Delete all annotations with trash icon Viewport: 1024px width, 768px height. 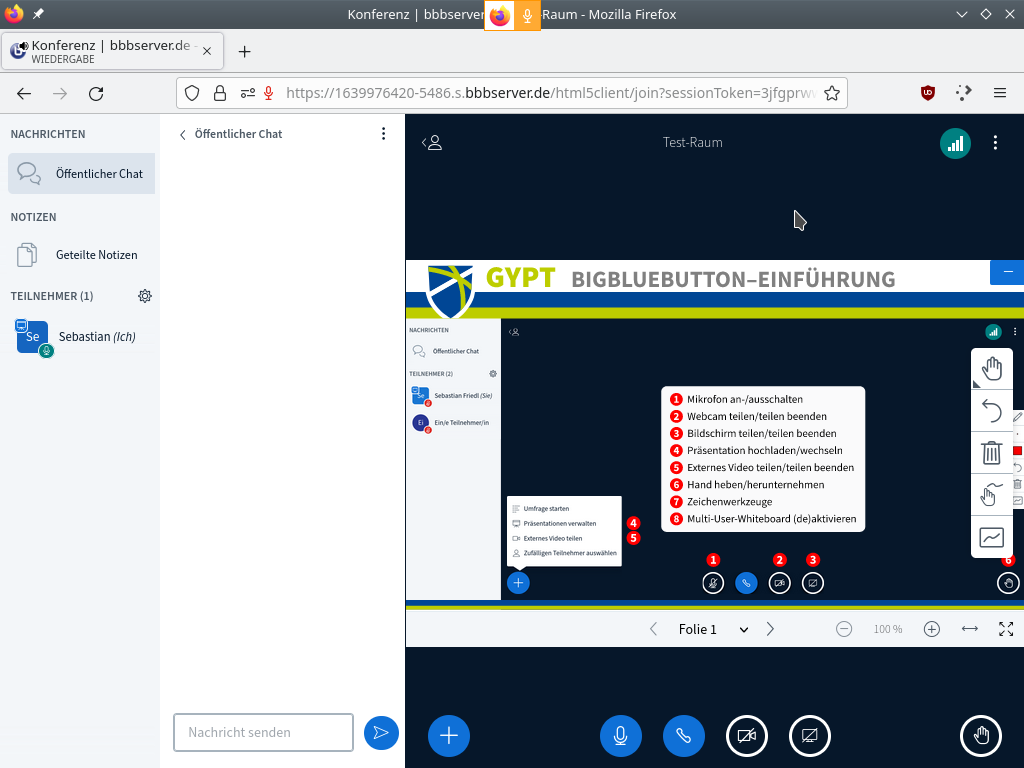click(991, 453)
